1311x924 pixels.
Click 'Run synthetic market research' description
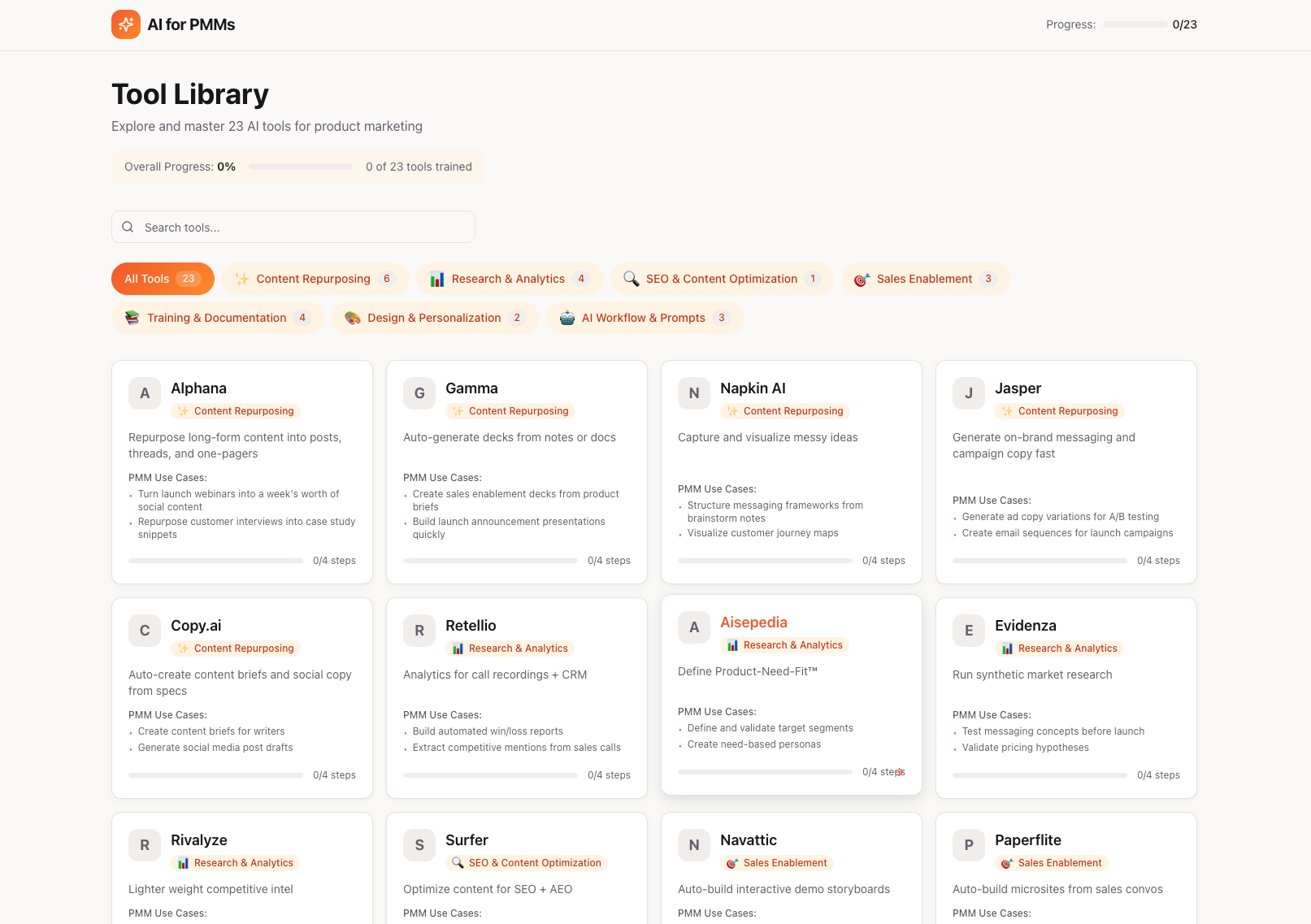[x=1032, y=675]
